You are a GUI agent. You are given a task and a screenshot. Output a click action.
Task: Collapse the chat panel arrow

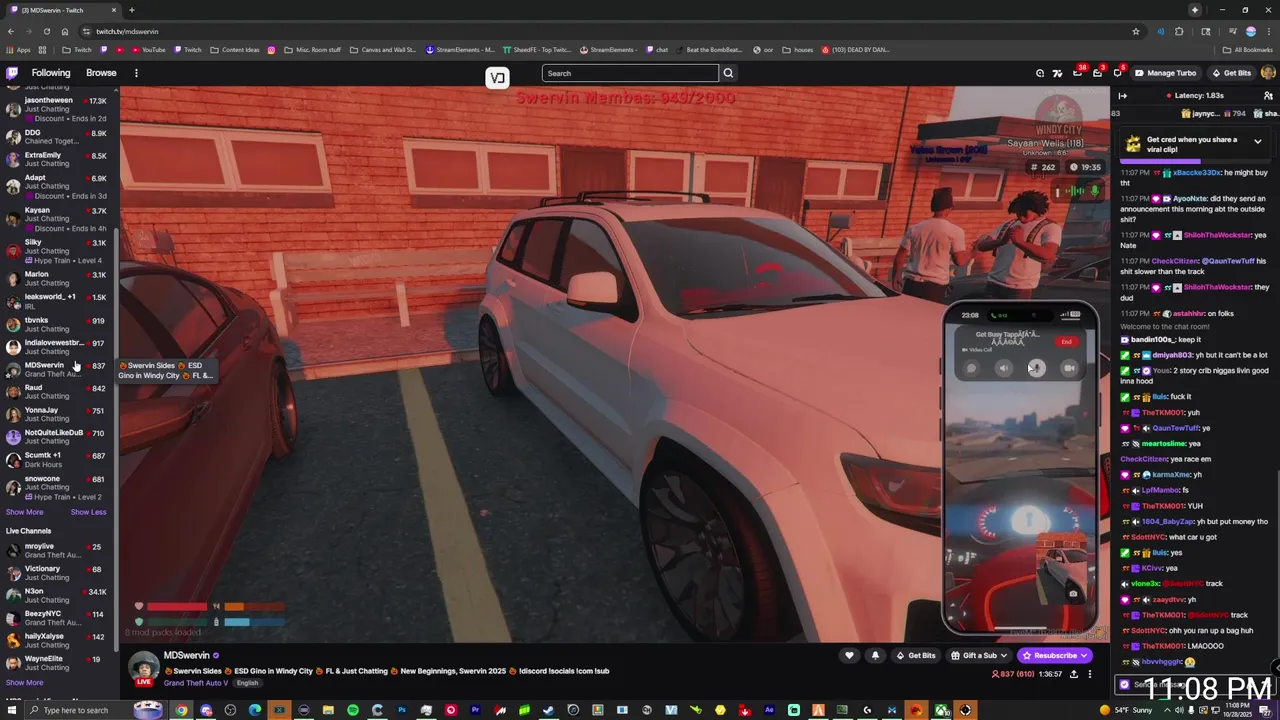pyautogui.click(x=1122, y=96)
